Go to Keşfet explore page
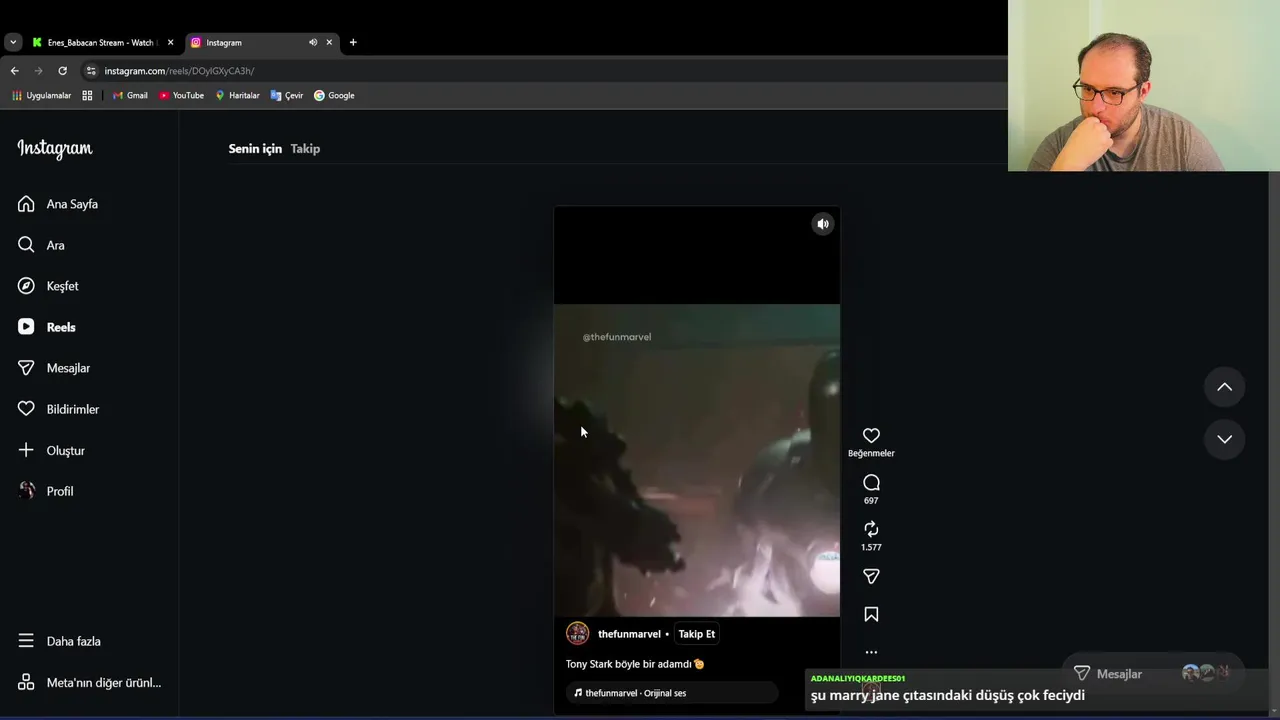The image size is (1280, 720). click(x=48, y=286)
